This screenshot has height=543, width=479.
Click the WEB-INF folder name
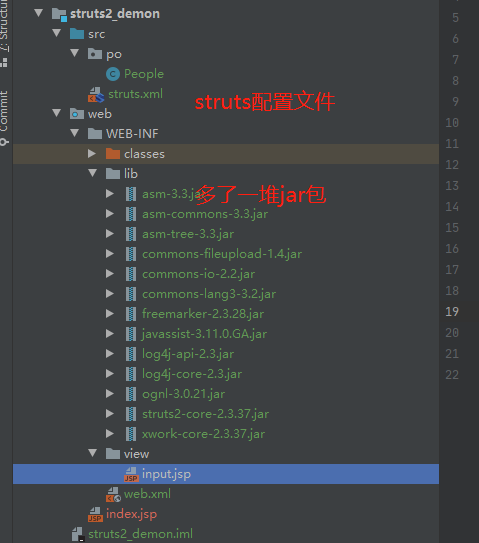[132, 133]
